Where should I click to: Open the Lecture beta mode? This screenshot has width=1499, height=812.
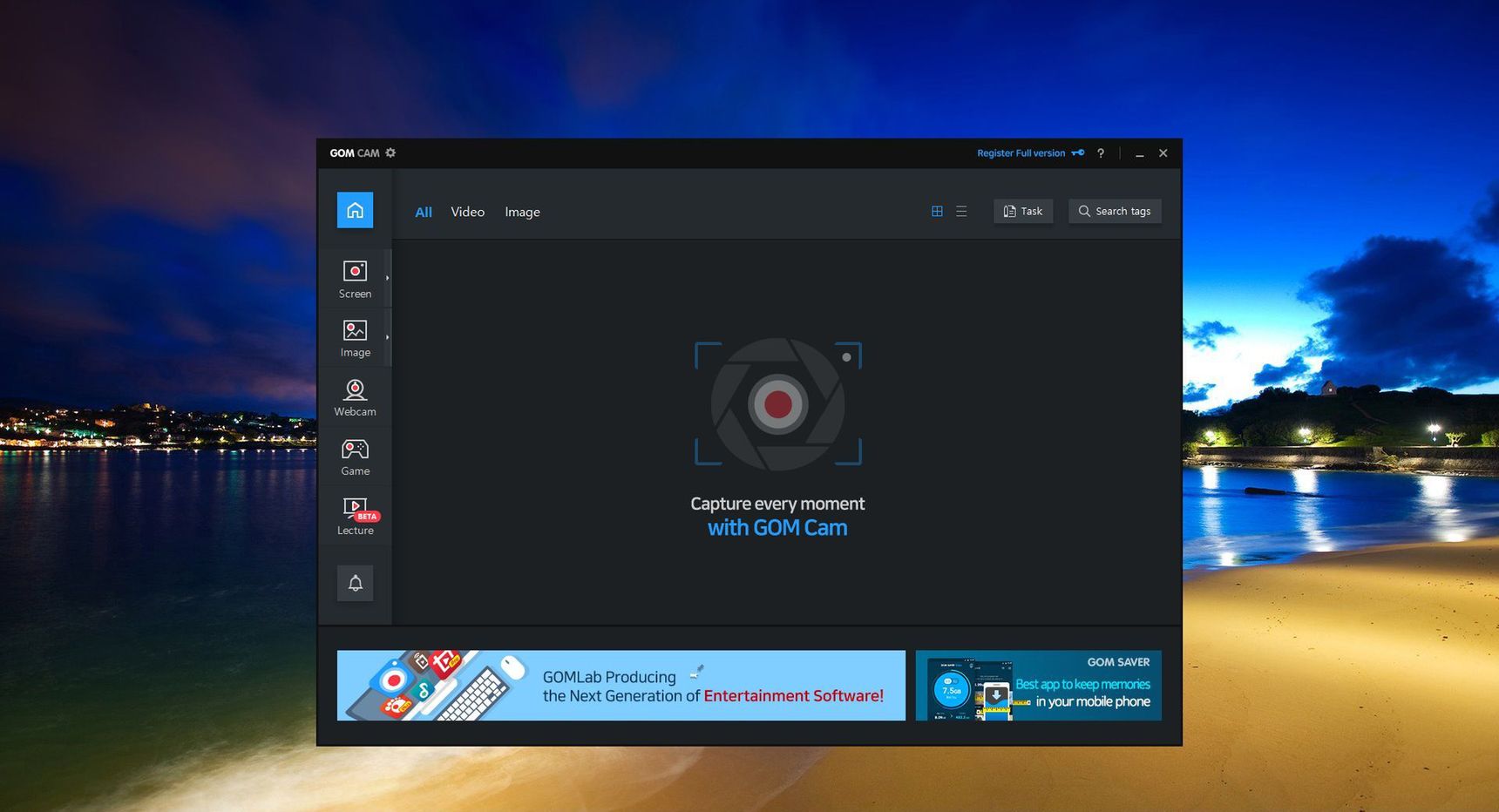pos(355,516)
